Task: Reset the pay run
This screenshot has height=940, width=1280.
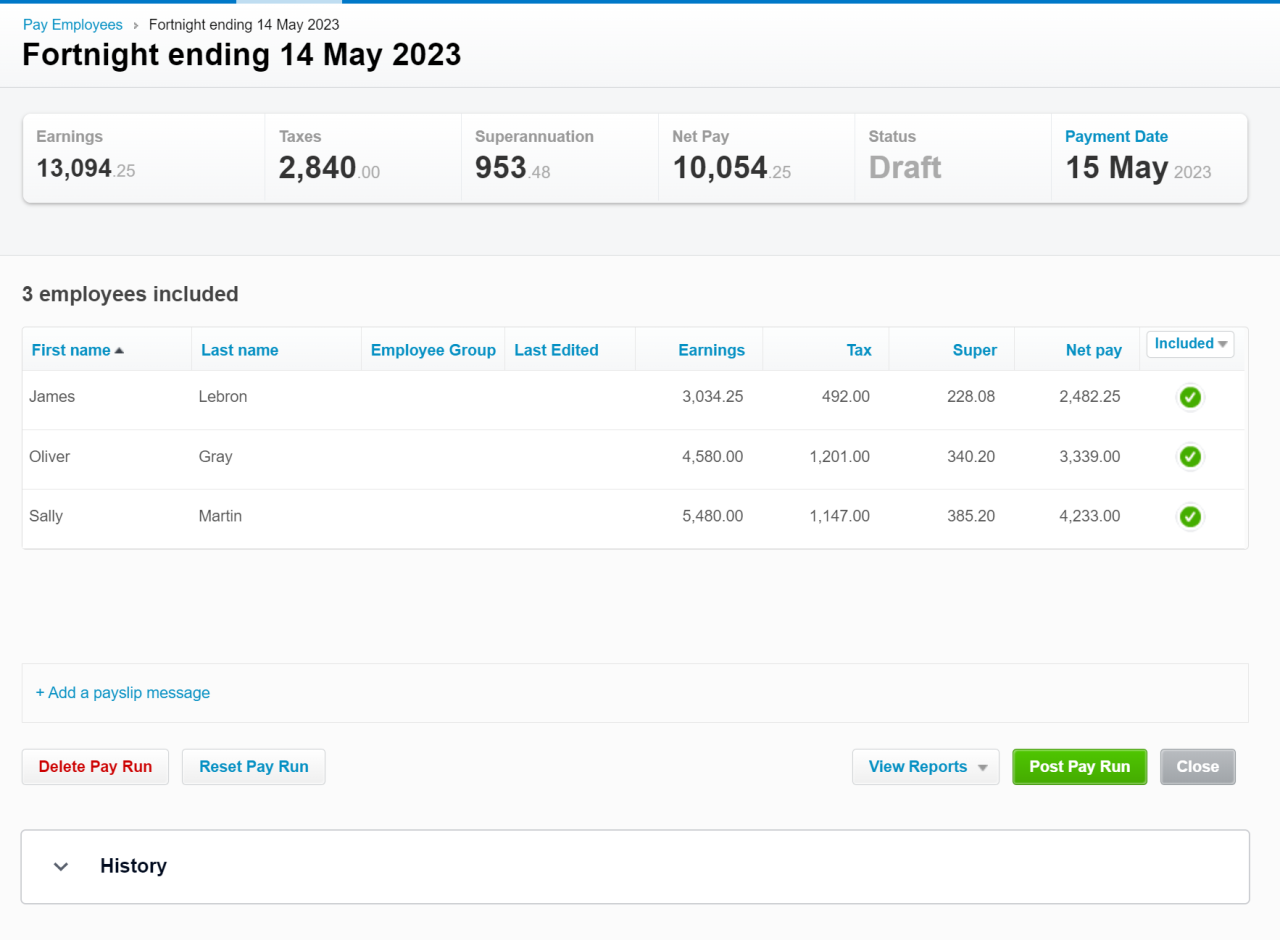Action: click(253, 766)
